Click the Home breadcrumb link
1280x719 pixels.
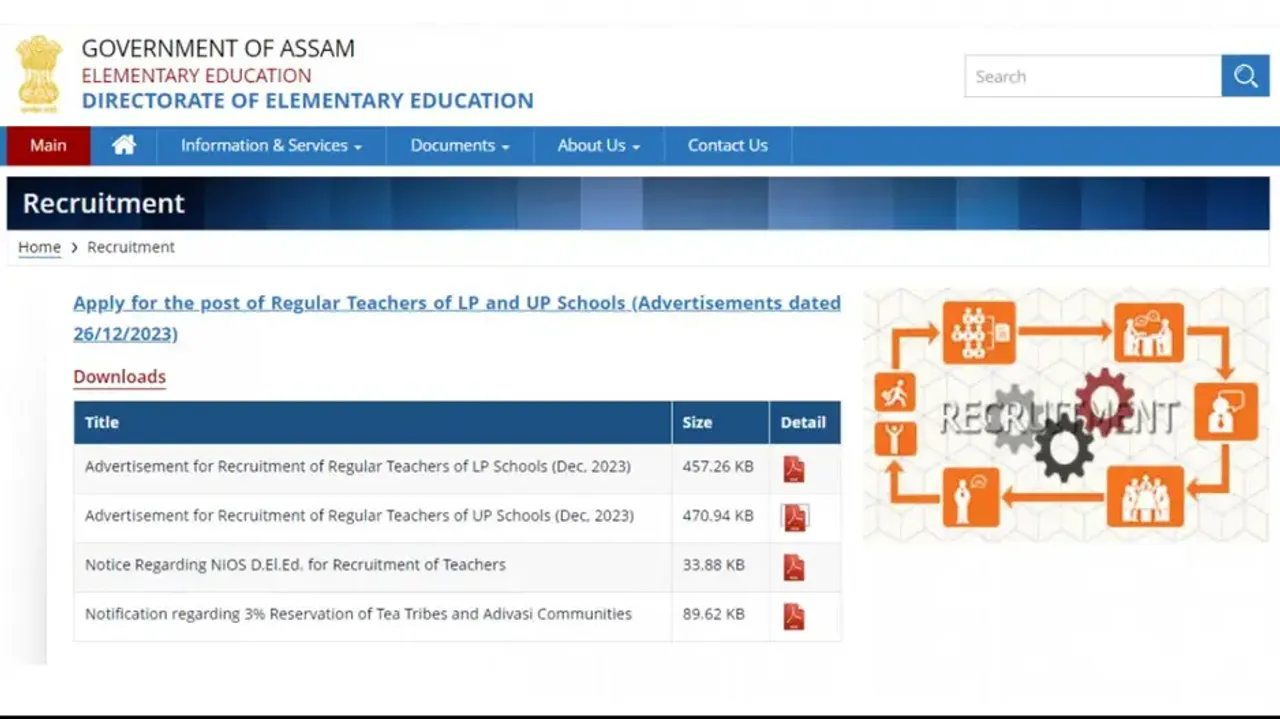point(39,247)
